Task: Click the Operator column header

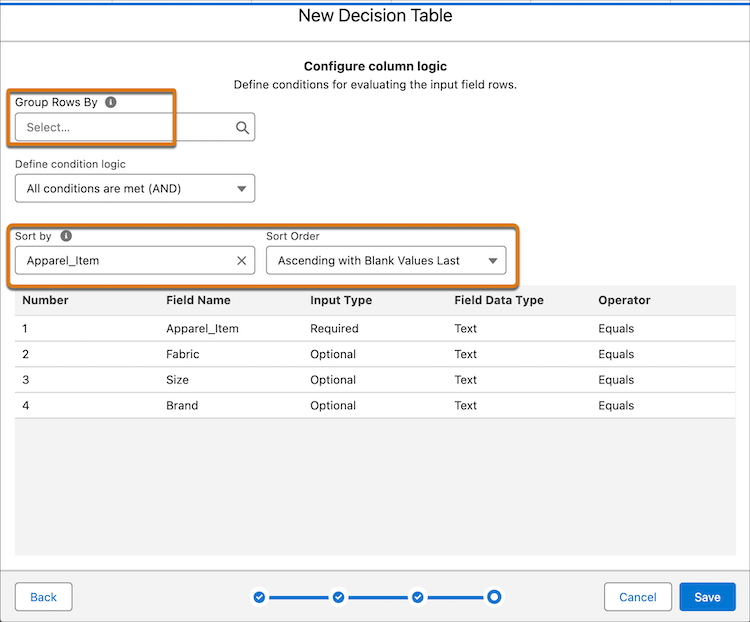Action: 624,300
